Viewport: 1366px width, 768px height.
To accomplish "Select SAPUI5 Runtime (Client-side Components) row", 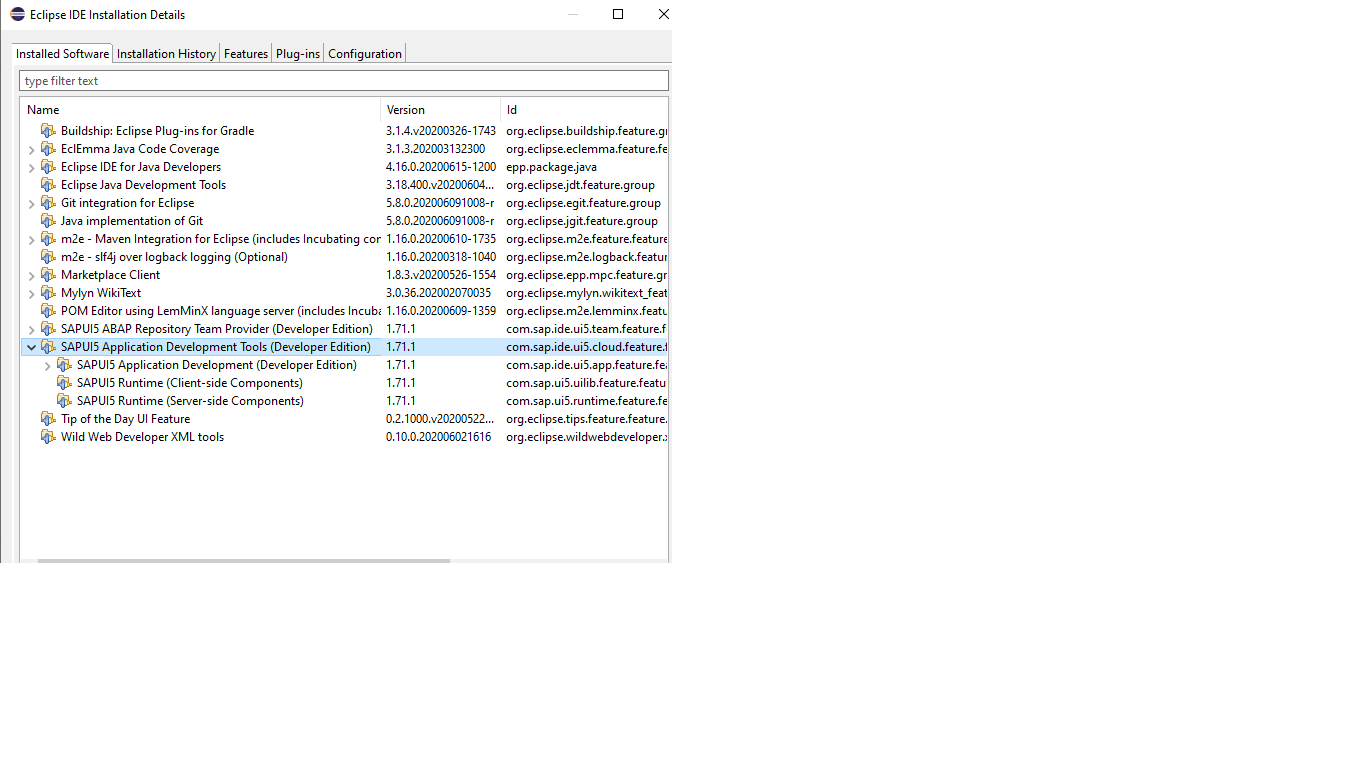I will [344, 383].
